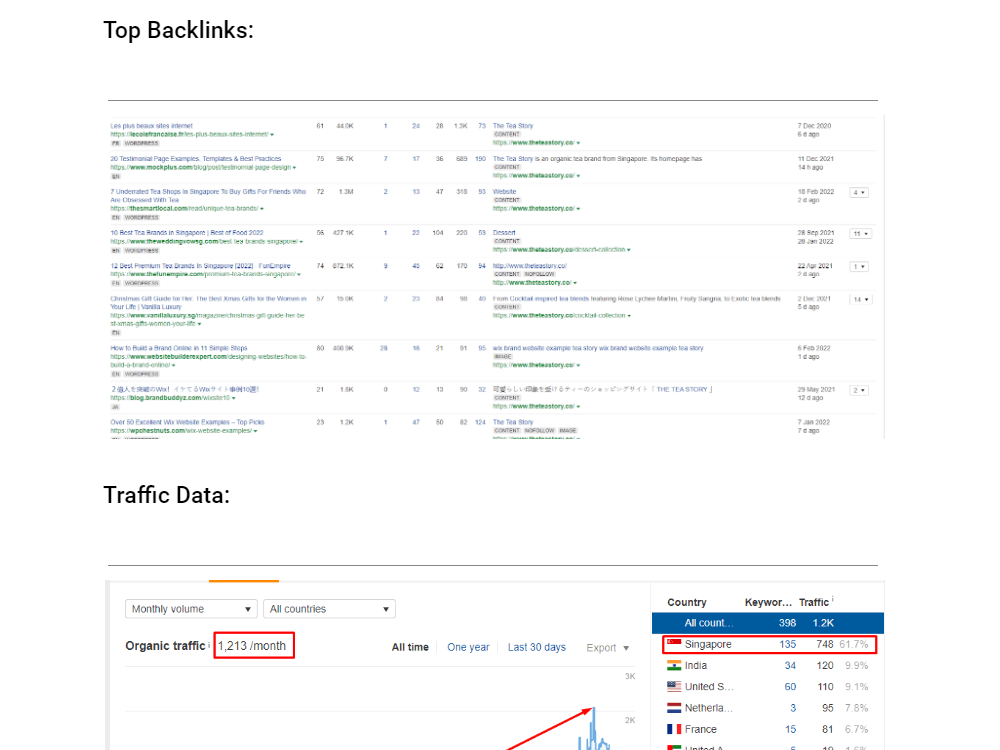Click the '1,213 /month' organic traffic value
1000x750 pixels.
point(252,646)
